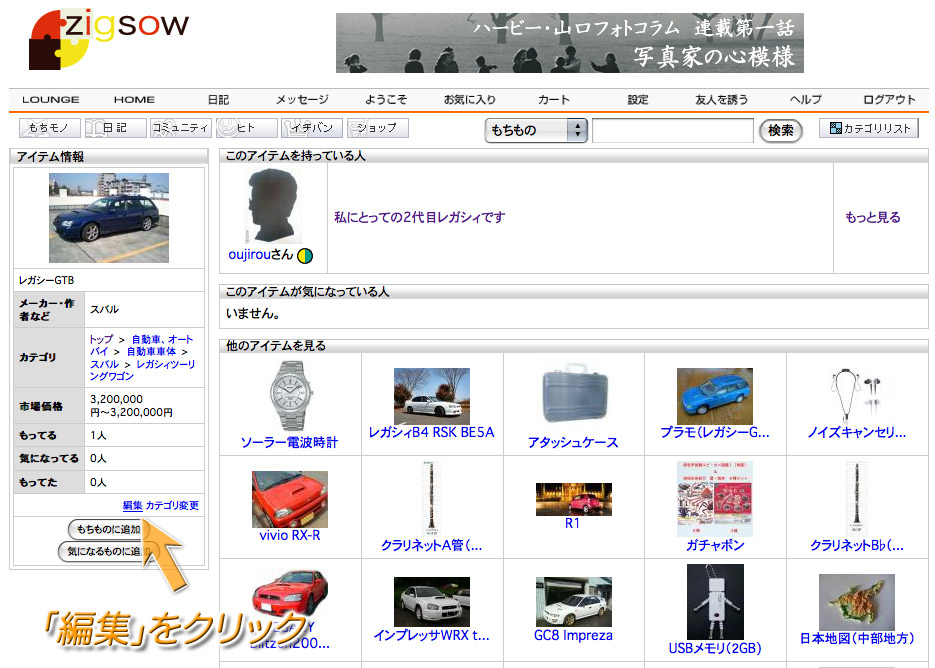Go to LOUNGE menu
This screenshot has height=668, width=935.
coord(51,100)
